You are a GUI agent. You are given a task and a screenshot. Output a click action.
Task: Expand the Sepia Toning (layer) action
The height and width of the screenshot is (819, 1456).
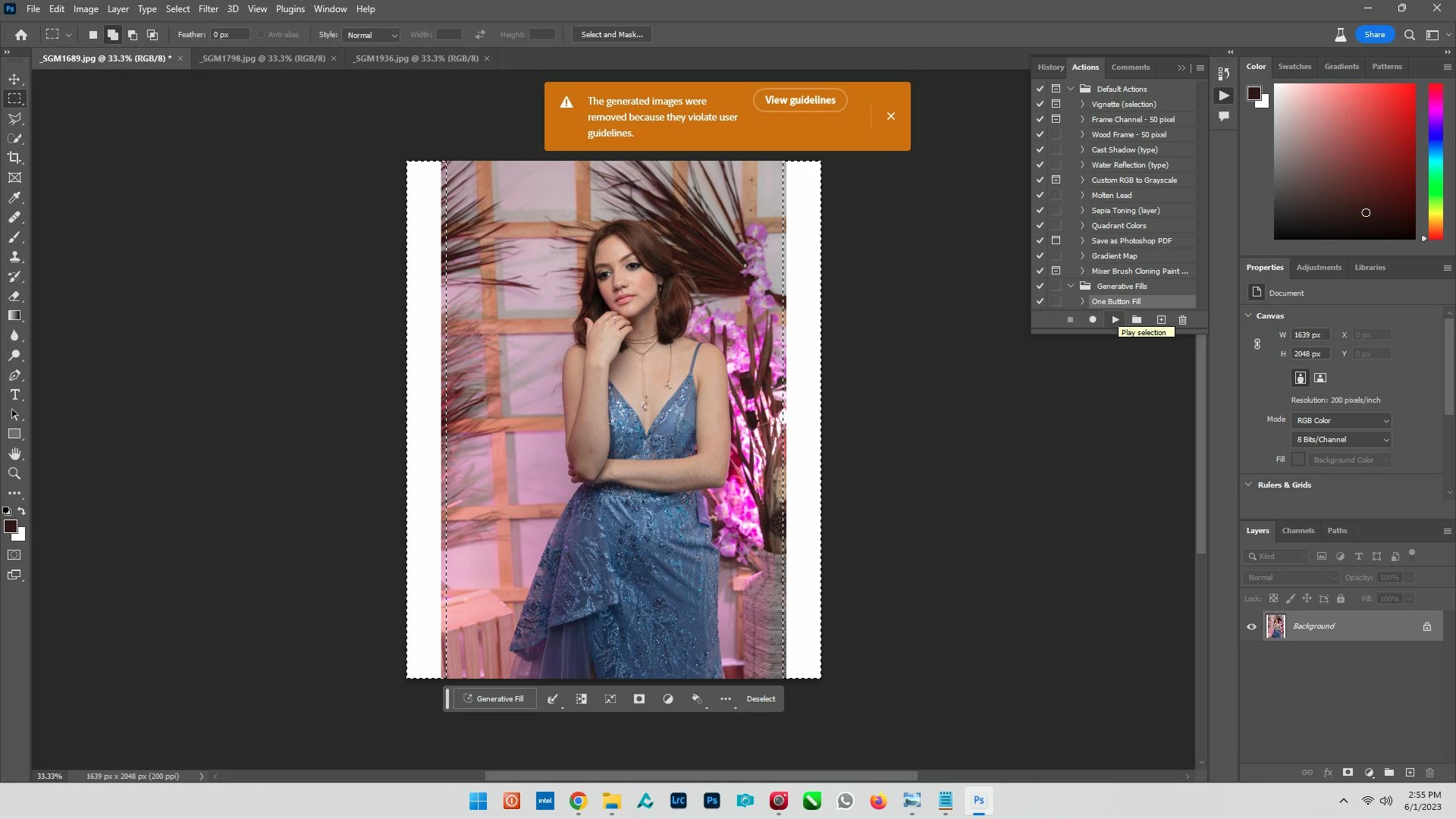1082,210
